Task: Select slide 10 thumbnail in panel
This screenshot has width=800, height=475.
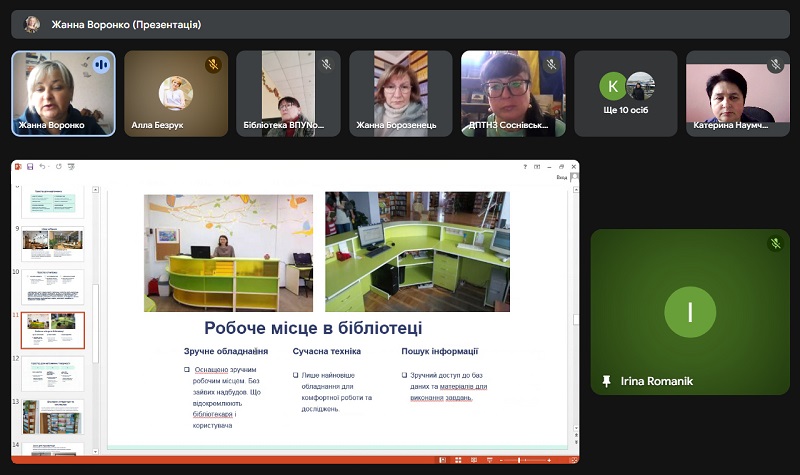Action: coord(53,286)
